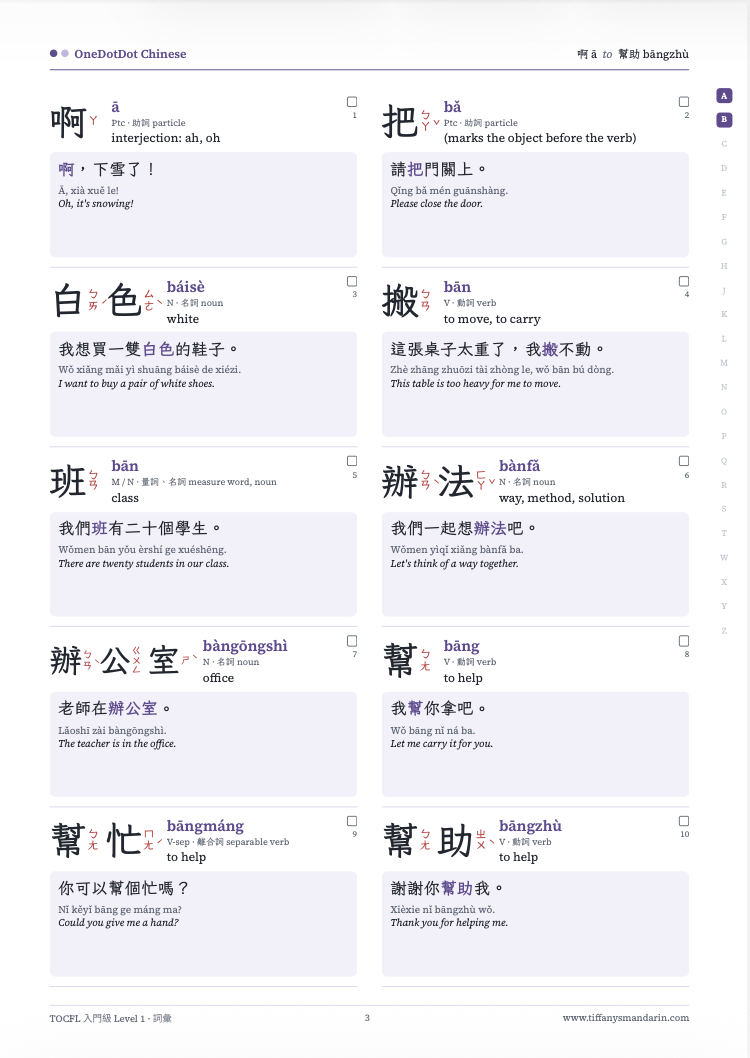Navigate to letter M section
The height and width of the screenshot is (1058, 750).
click(x=724, y=363)
